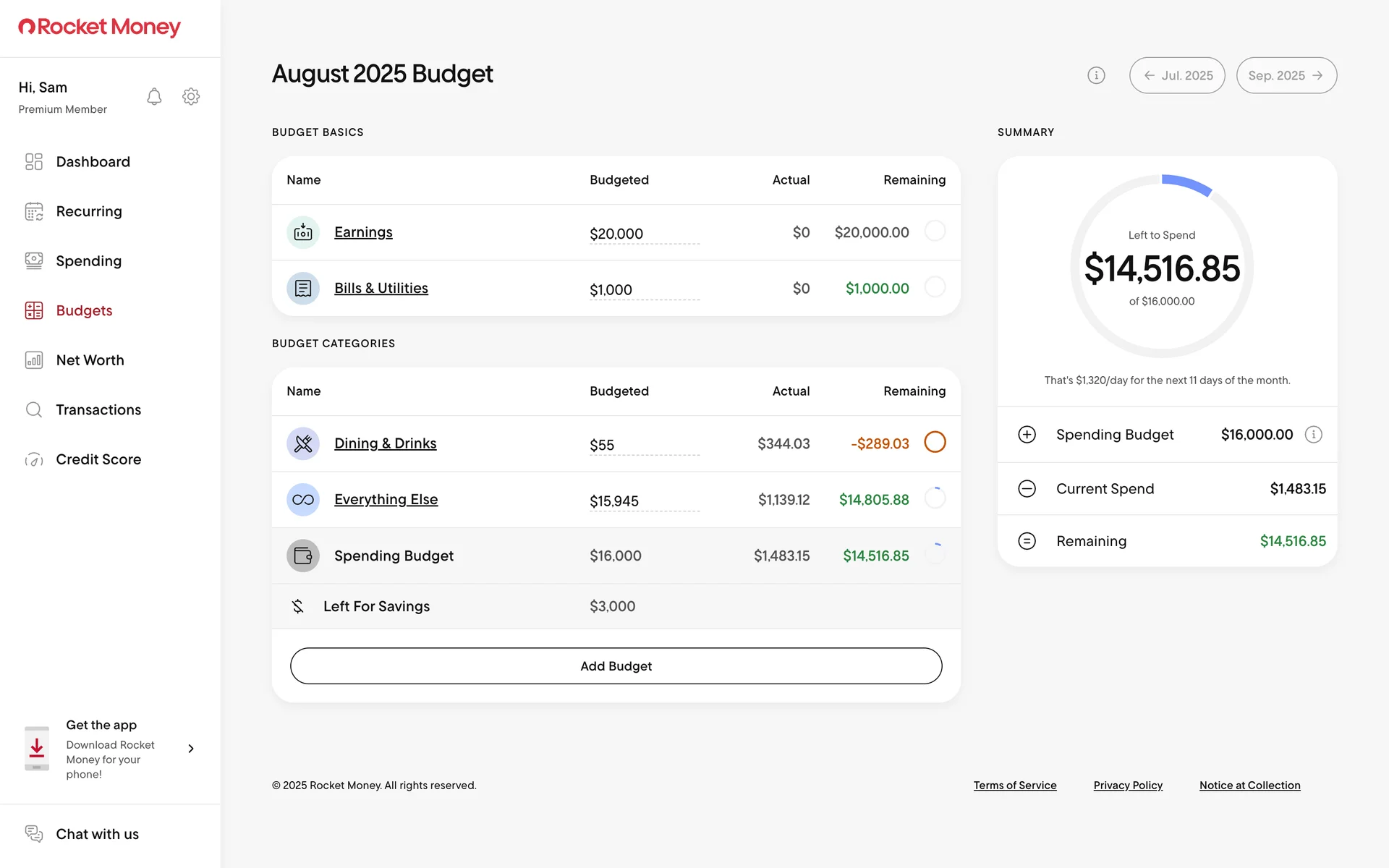Expand the Get the app chevron

tap(191, 749)
